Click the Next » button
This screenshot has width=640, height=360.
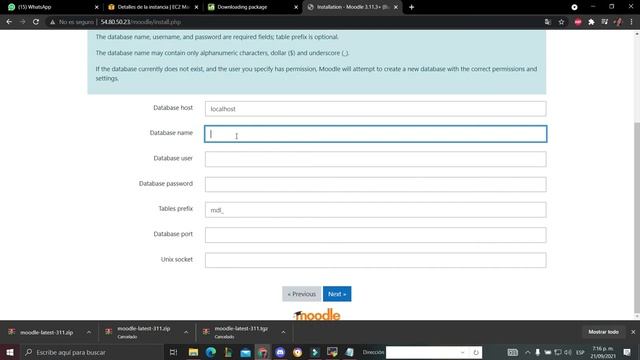(337, 294)
